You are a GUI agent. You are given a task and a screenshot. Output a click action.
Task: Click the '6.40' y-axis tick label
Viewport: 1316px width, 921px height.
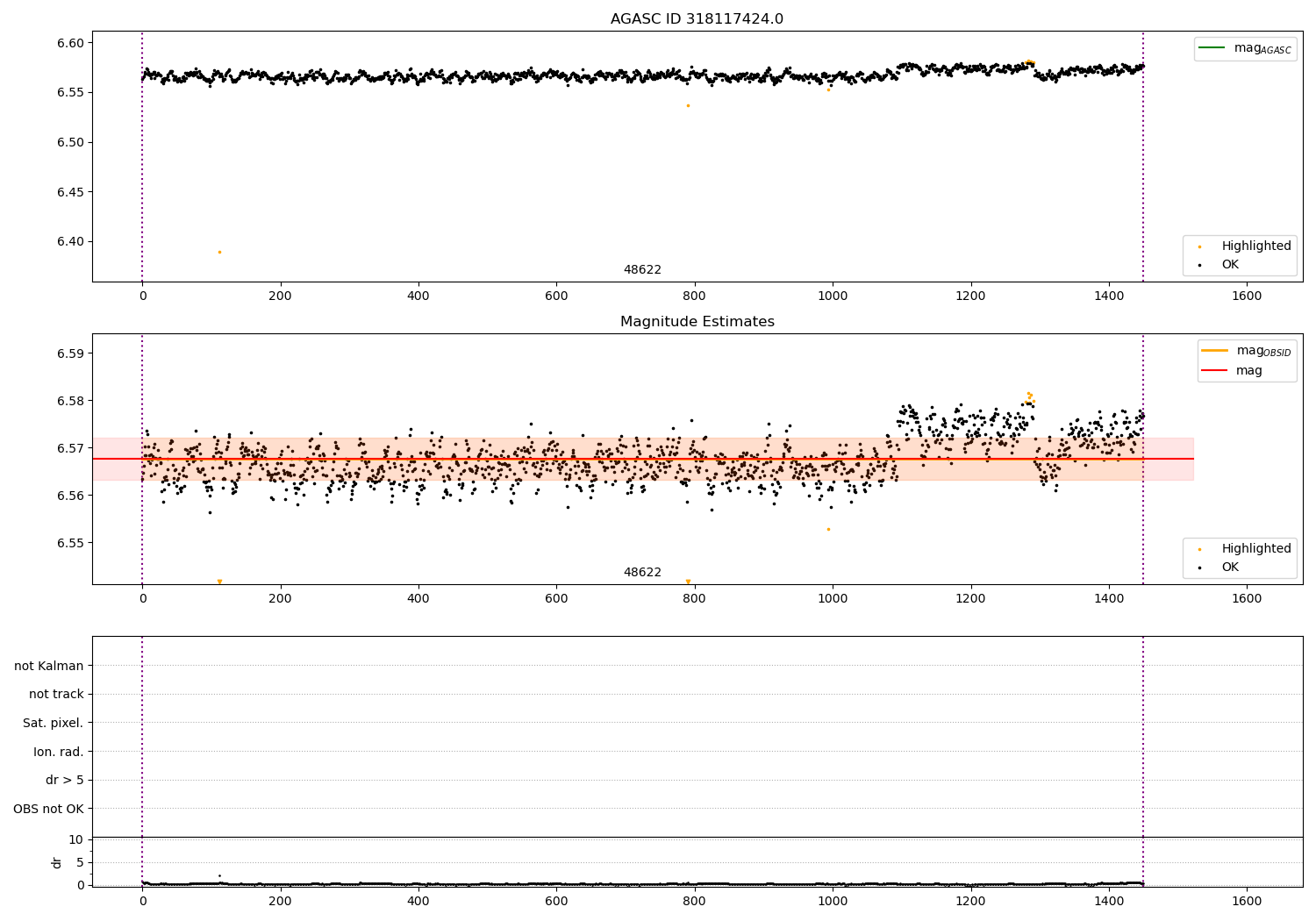70,242
